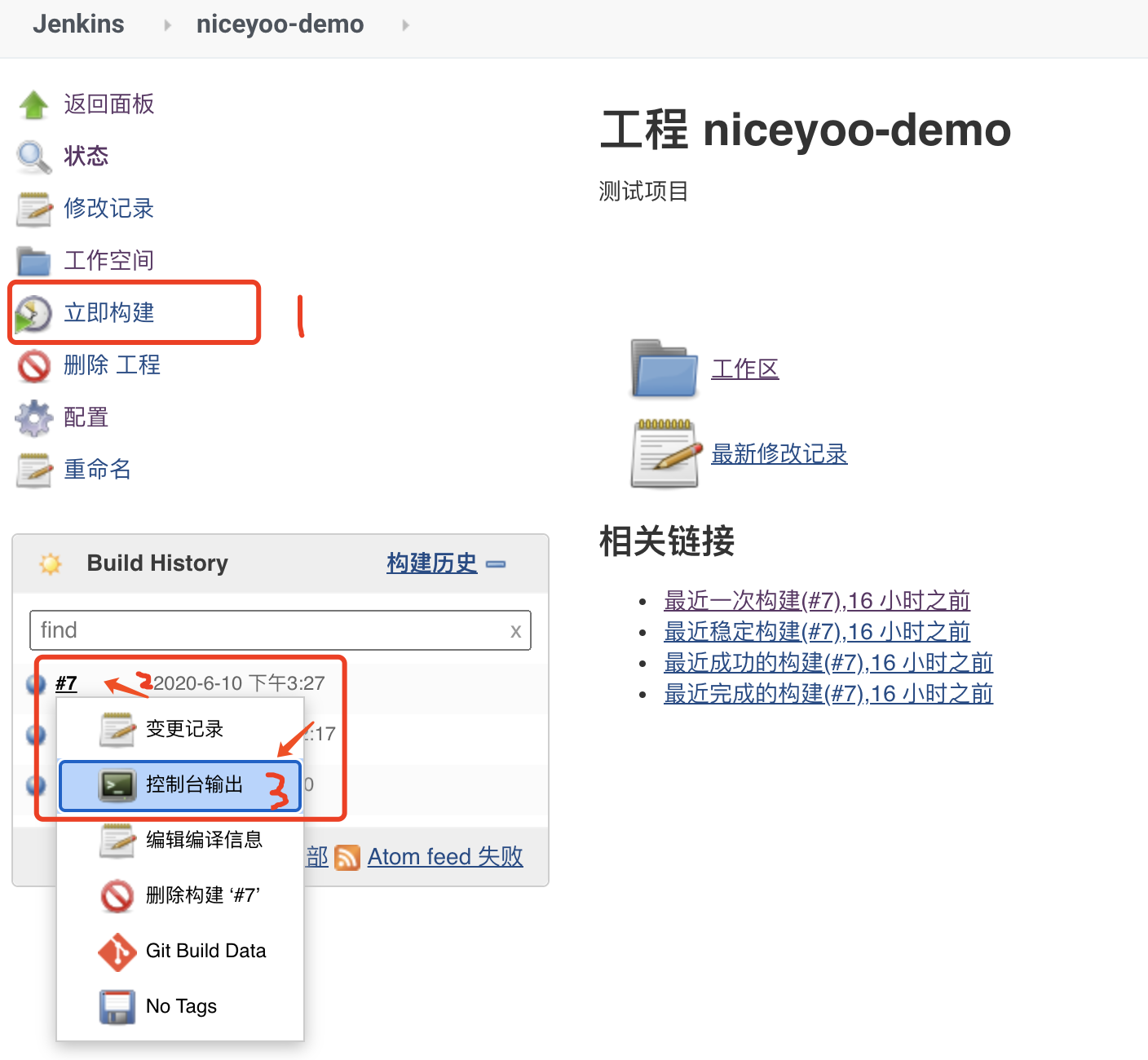The height and width of the screenshot is (1060, 1148).
Task: Click the clock-and-play icon beside 立即构建
Action: click(x=33, y=314)
